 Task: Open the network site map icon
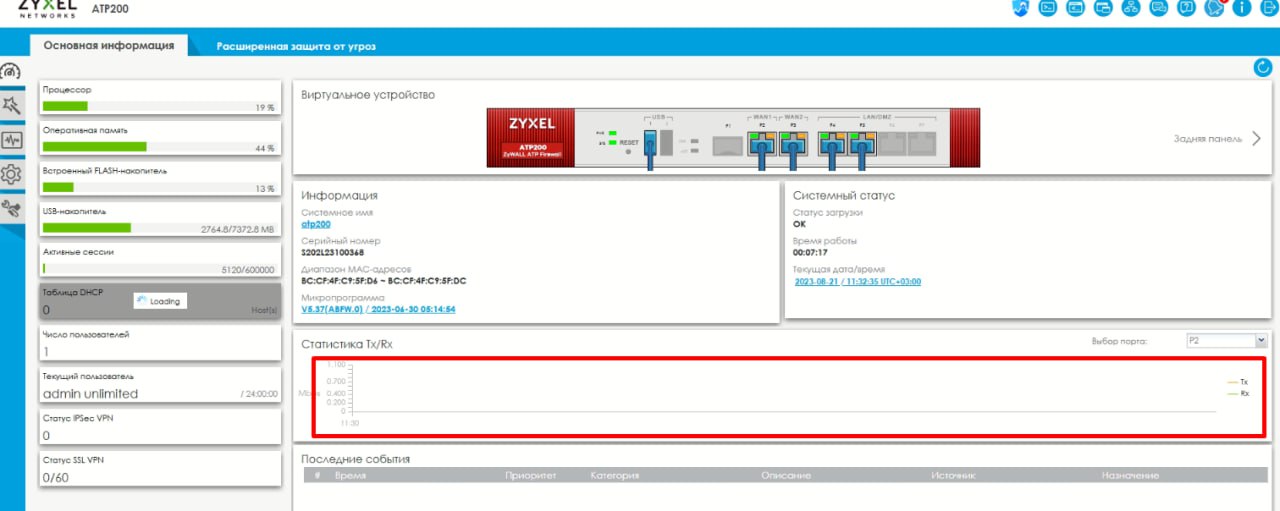(1131, 8)
